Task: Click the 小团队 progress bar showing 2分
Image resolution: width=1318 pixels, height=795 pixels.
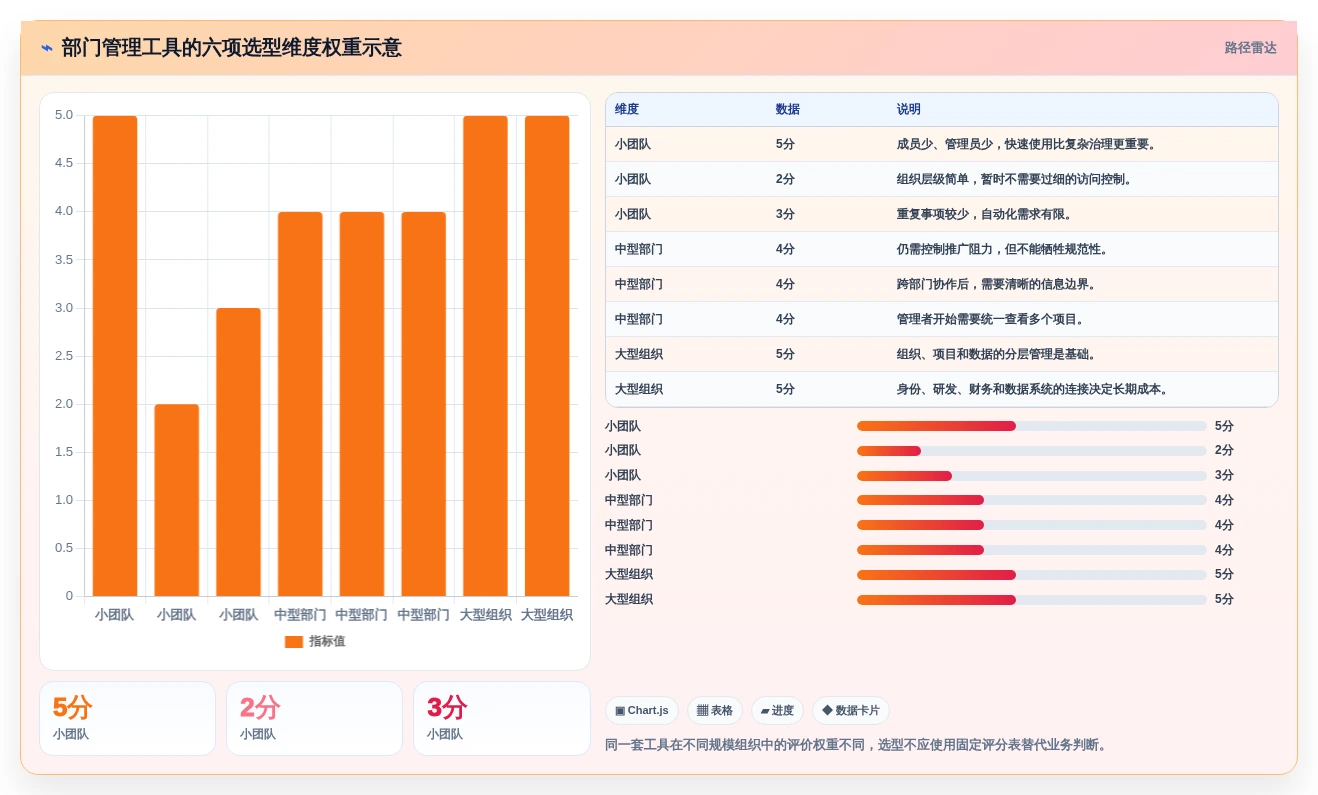Action: click(1032, 451)
